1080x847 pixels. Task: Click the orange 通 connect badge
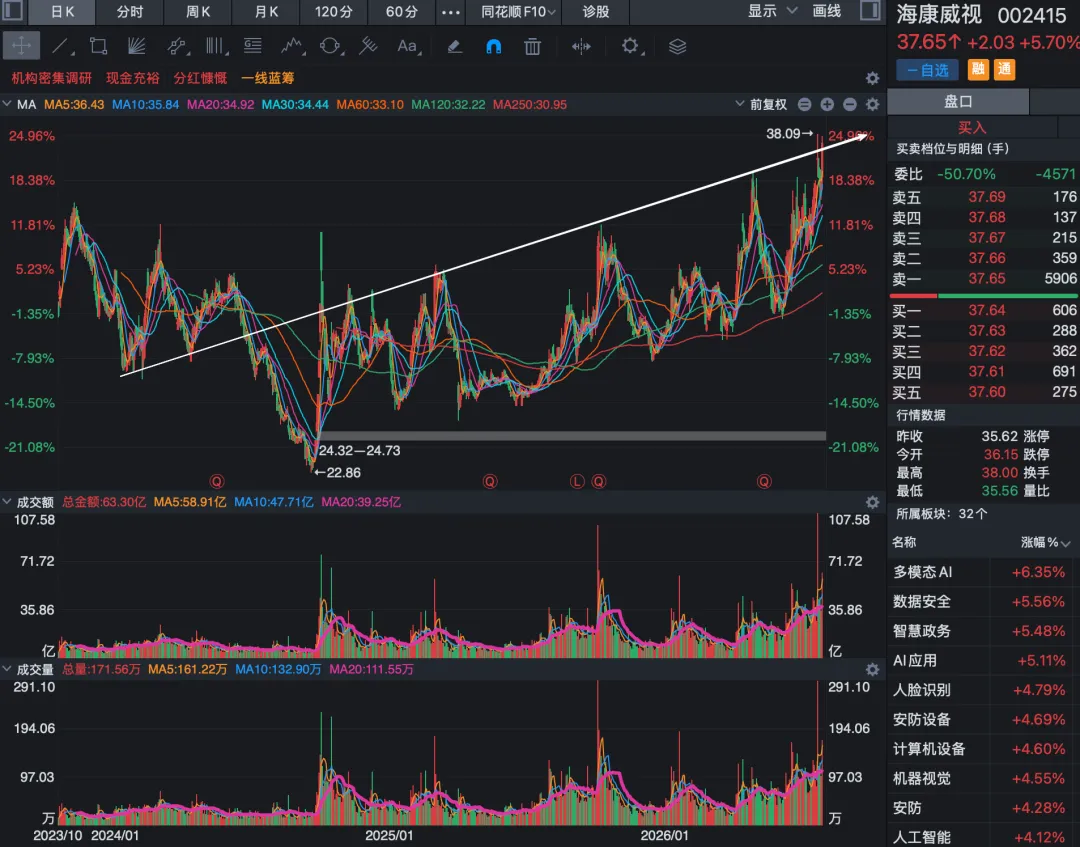(x=1004, y=69)
